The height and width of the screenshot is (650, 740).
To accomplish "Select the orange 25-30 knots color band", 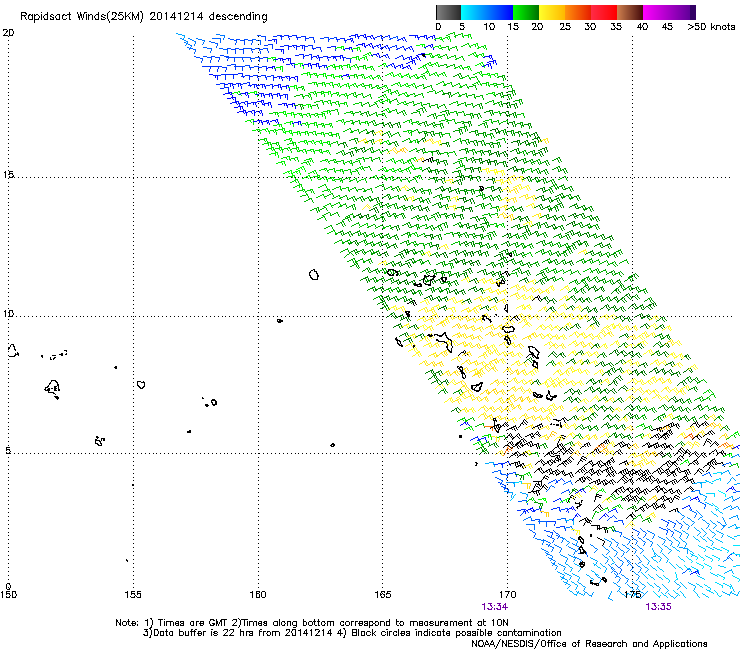I will (x=578, y=12).
